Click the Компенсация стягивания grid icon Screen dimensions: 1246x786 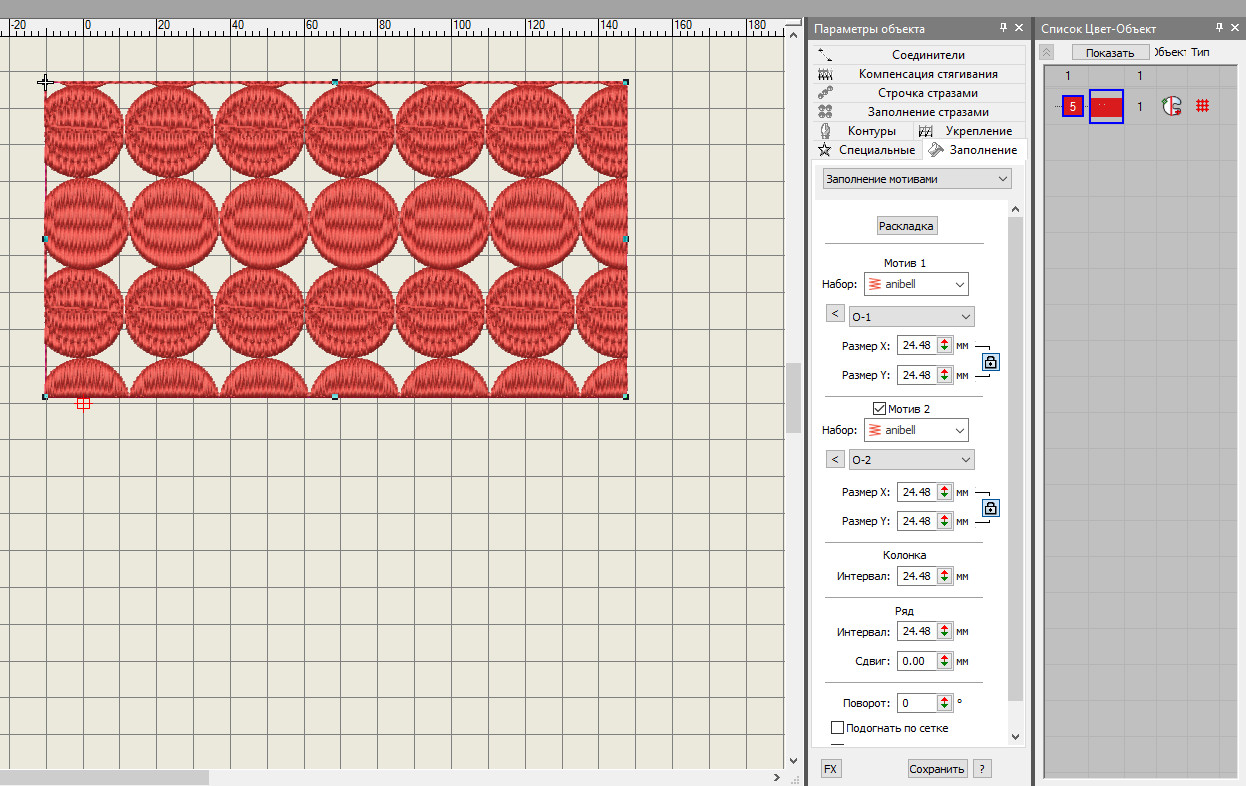tap(825, 74)
